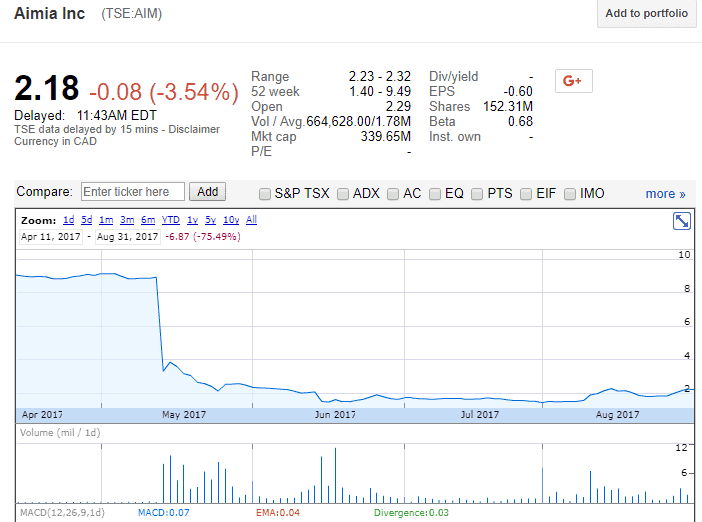Click the 52 week range 1.40 - 9.49
Image resolution: width=702 pixels, height=522 pixels.
(x=380, y=91)
